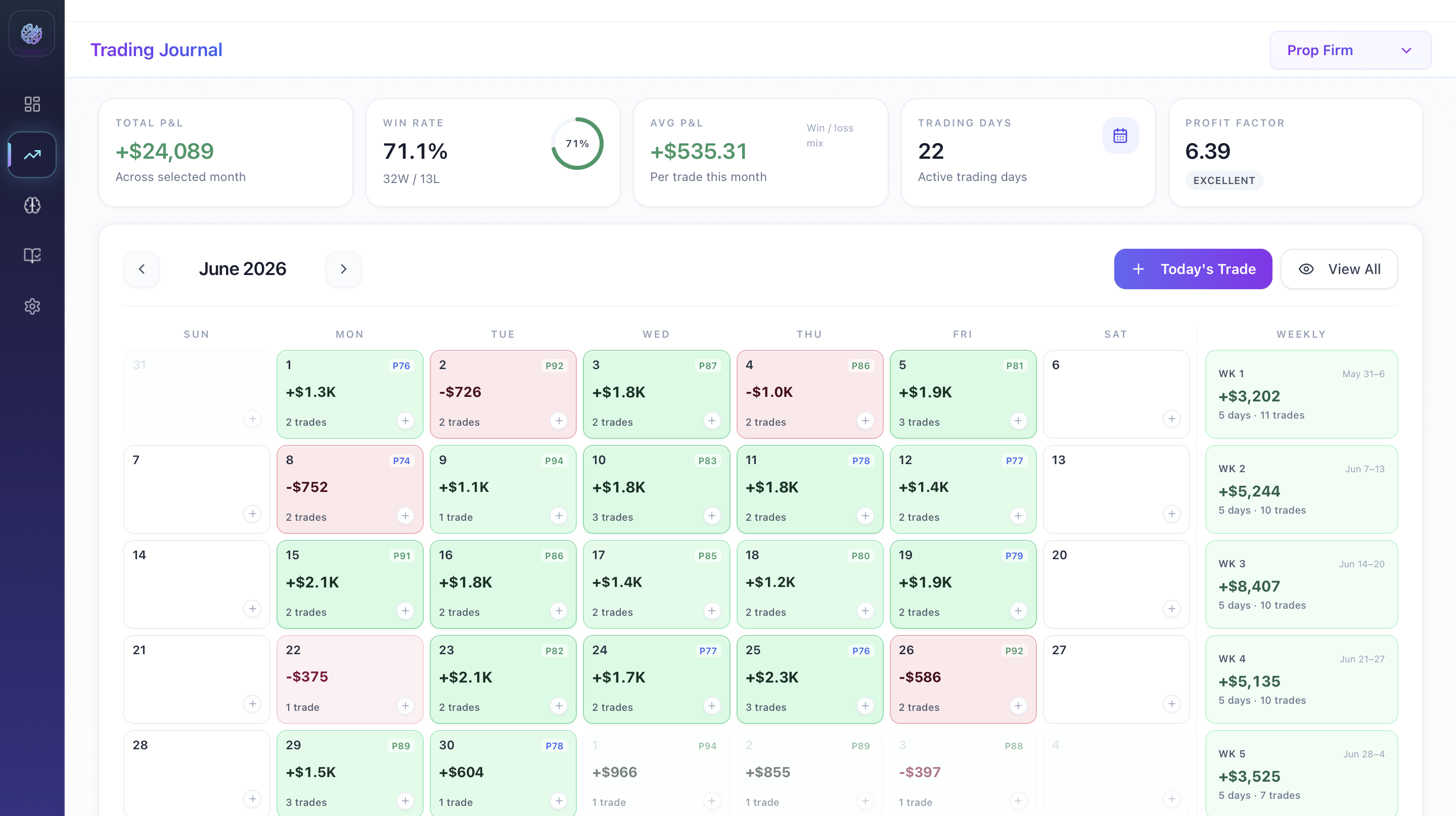Click the P94 score badge on June 9
The height and width of the screenshot is (816, 1456).
coord(554,461)
